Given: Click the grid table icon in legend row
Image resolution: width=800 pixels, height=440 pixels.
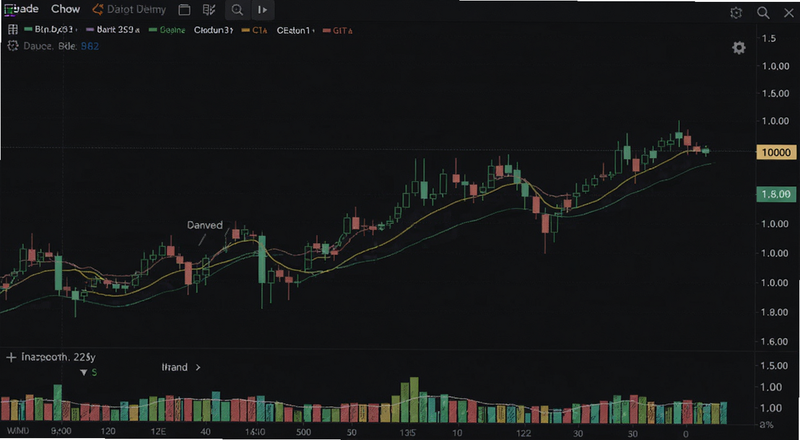Looking at the screenshot, I should click(x=13, y=30).
